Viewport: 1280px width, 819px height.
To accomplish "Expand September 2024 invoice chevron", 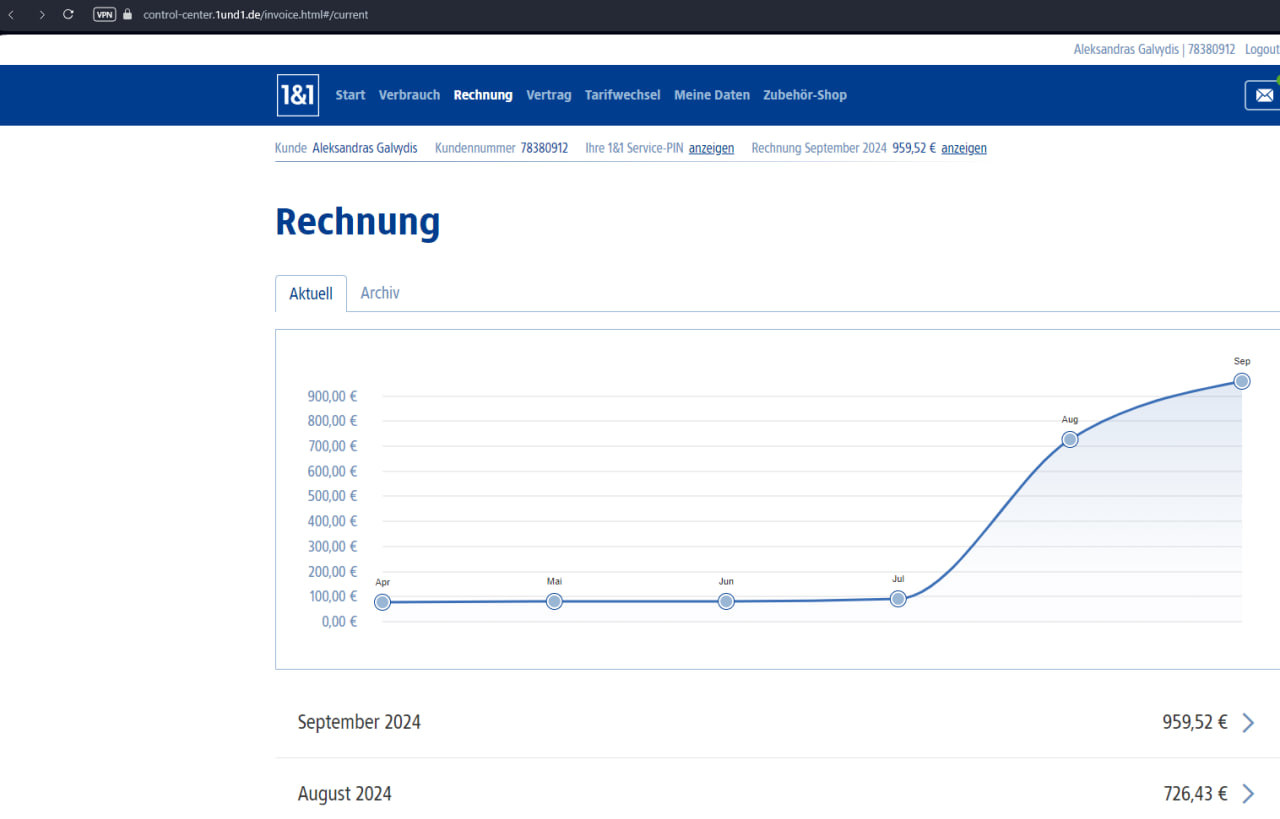I will [x=1248, y=723].
